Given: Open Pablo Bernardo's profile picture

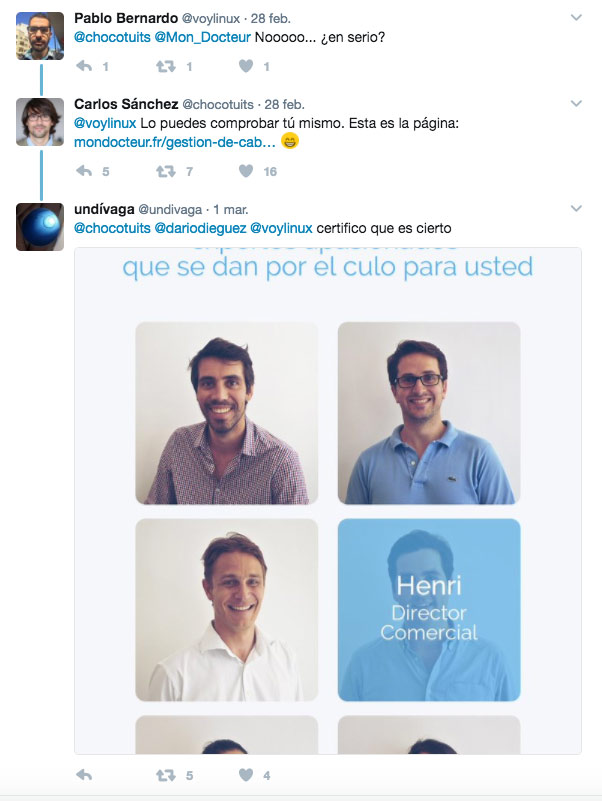Looking at the screenshot, I should tap(40, 36).
